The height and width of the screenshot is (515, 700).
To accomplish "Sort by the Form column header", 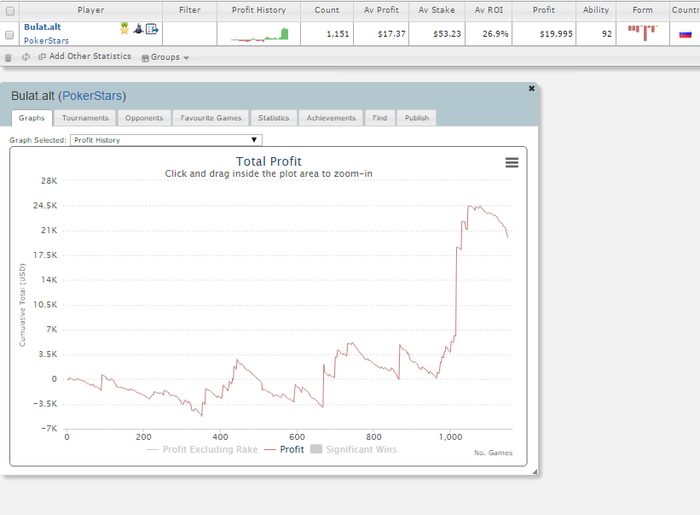I will (642, 10).
